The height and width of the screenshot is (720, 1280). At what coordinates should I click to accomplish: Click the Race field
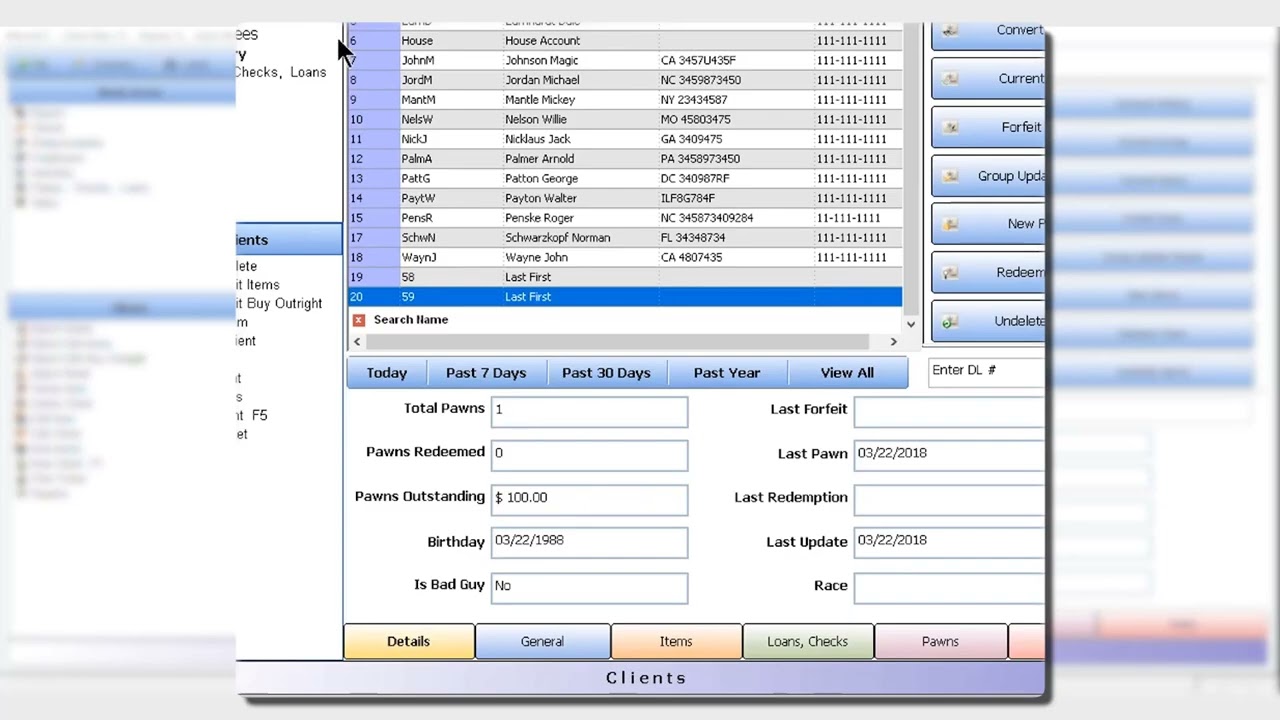(x=949, y=587)
